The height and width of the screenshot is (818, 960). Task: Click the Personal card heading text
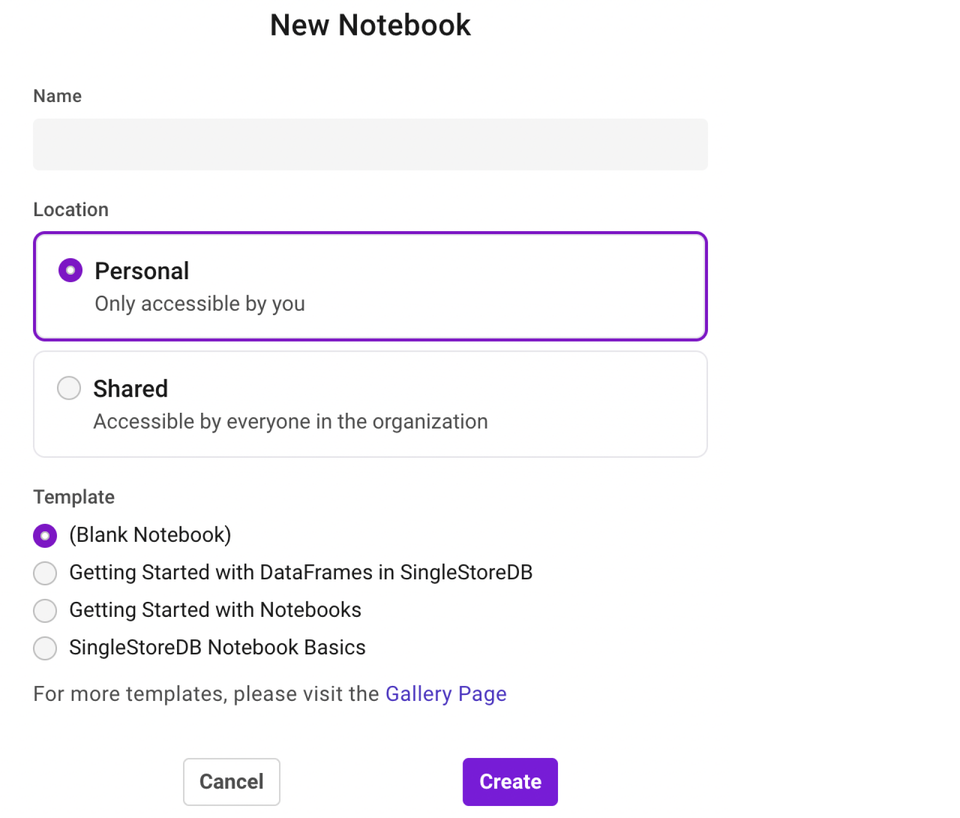coord(141,271)
